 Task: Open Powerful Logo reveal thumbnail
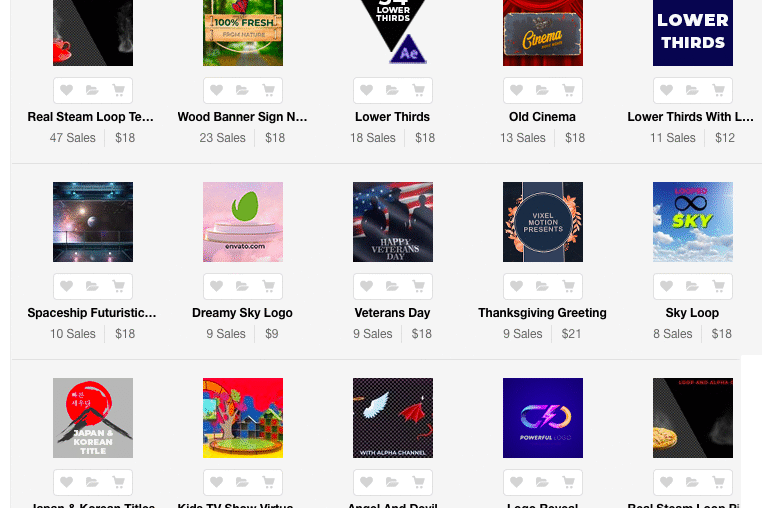point(543,418)
